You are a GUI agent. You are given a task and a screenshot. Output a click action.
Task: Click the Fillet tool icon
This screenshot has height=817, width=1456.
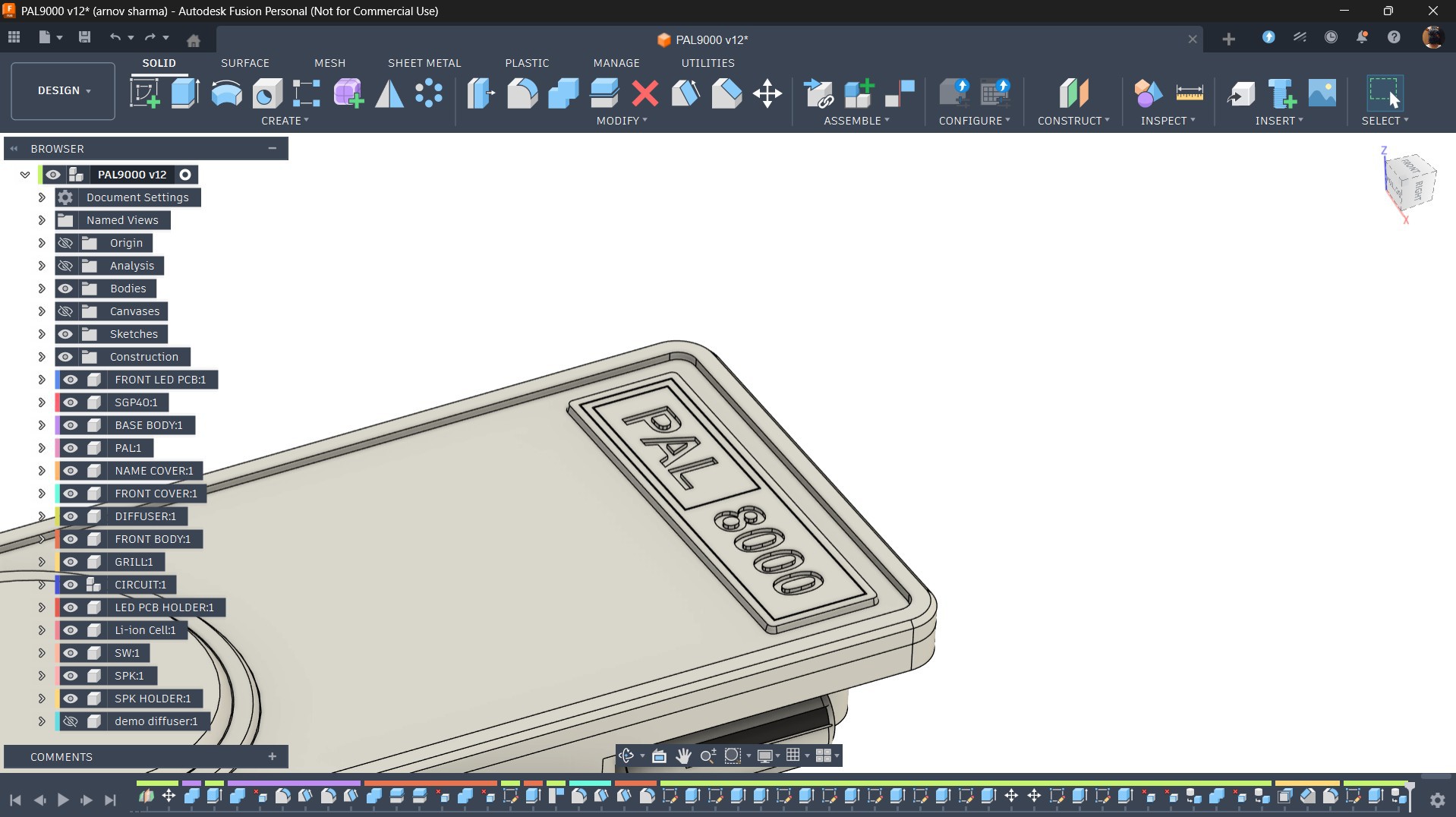(522, 93)
